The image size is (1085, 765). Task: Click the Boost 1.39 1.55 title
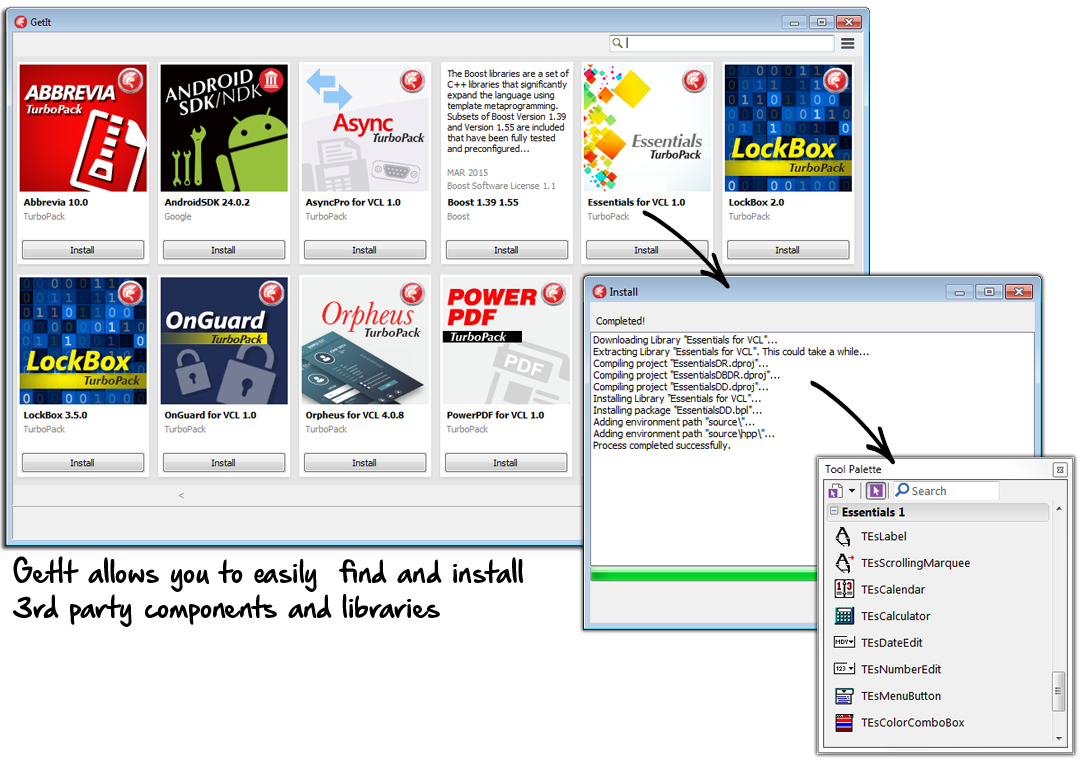[x=483, y=203]
